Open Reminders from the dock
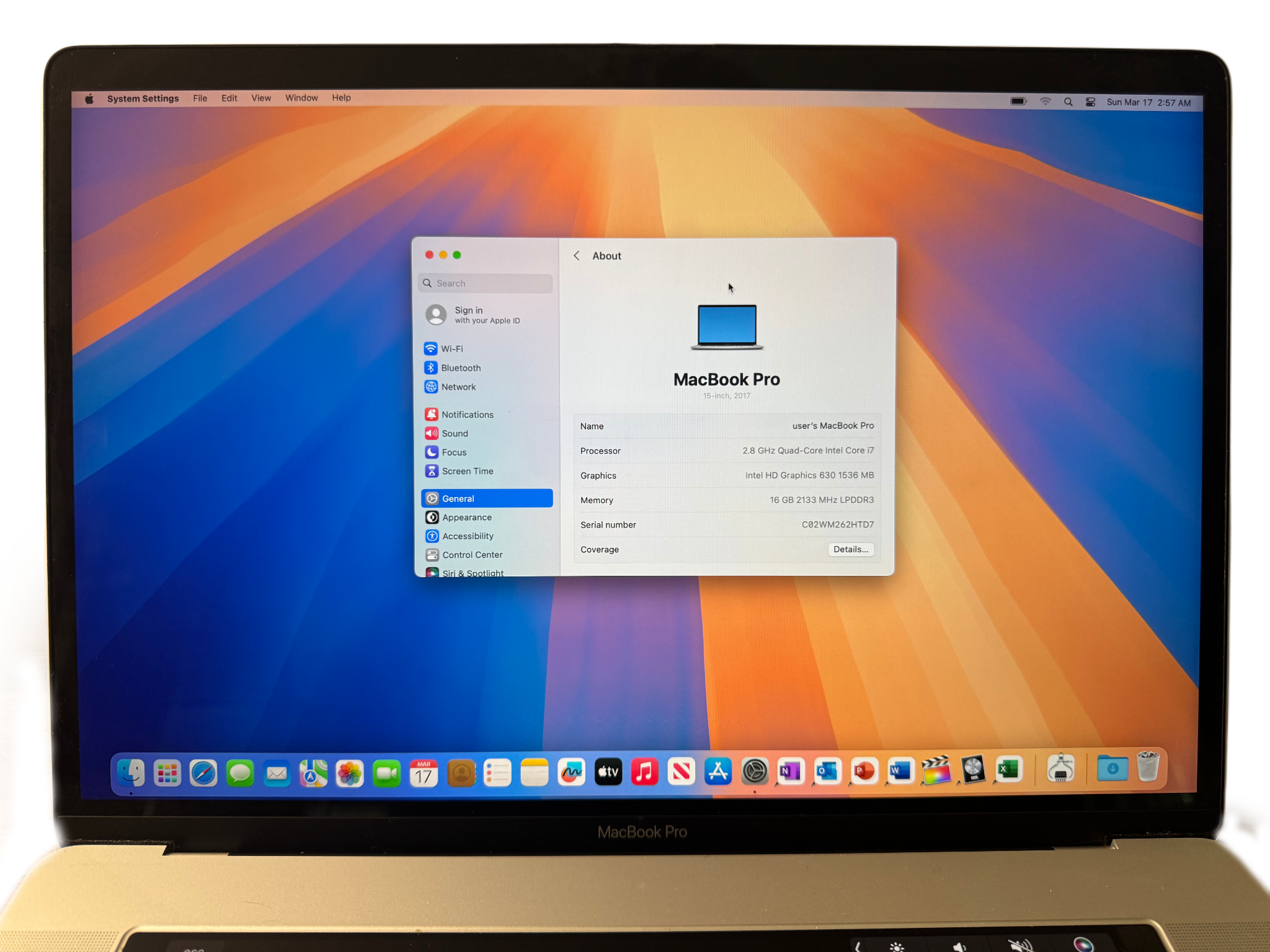 pyautogui.click(x=497, y=773)
